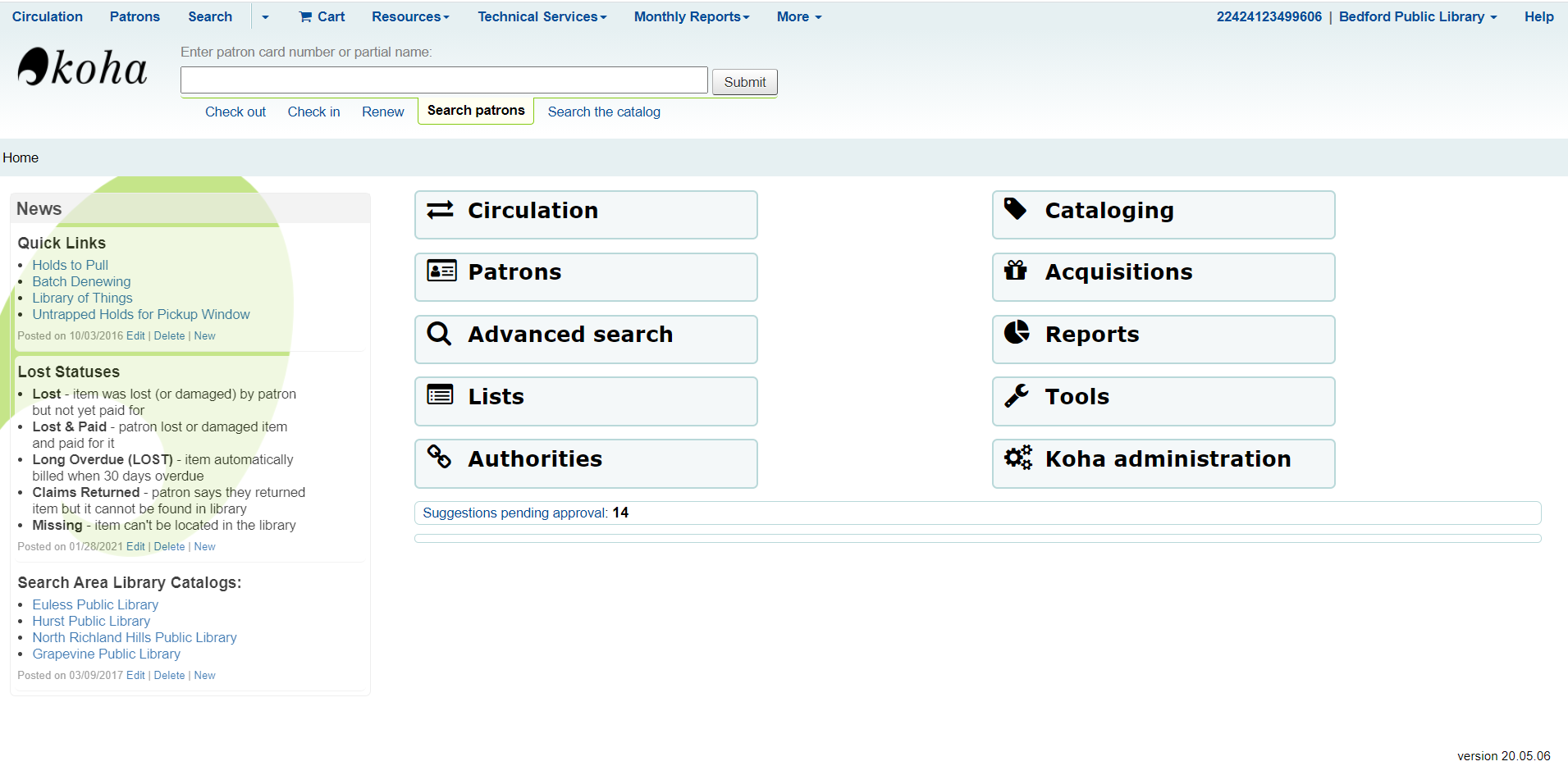1568x775 pixels.
Task: Open the Monthly Reports dropdown
Action: point(691,16)
